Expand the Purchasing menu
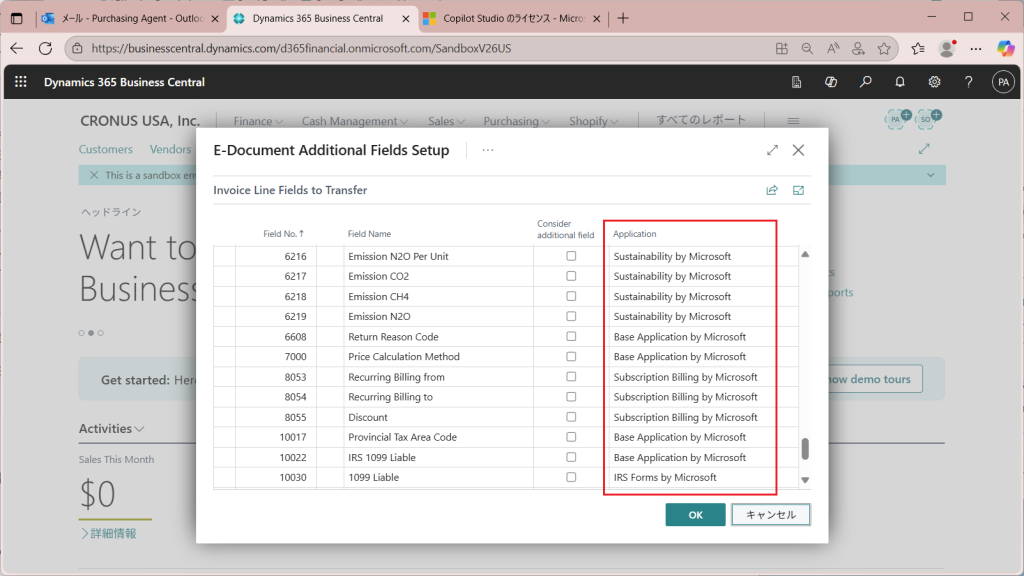Image resolution: width=1024 pixels, height=576 pixels. click(516, 121)
